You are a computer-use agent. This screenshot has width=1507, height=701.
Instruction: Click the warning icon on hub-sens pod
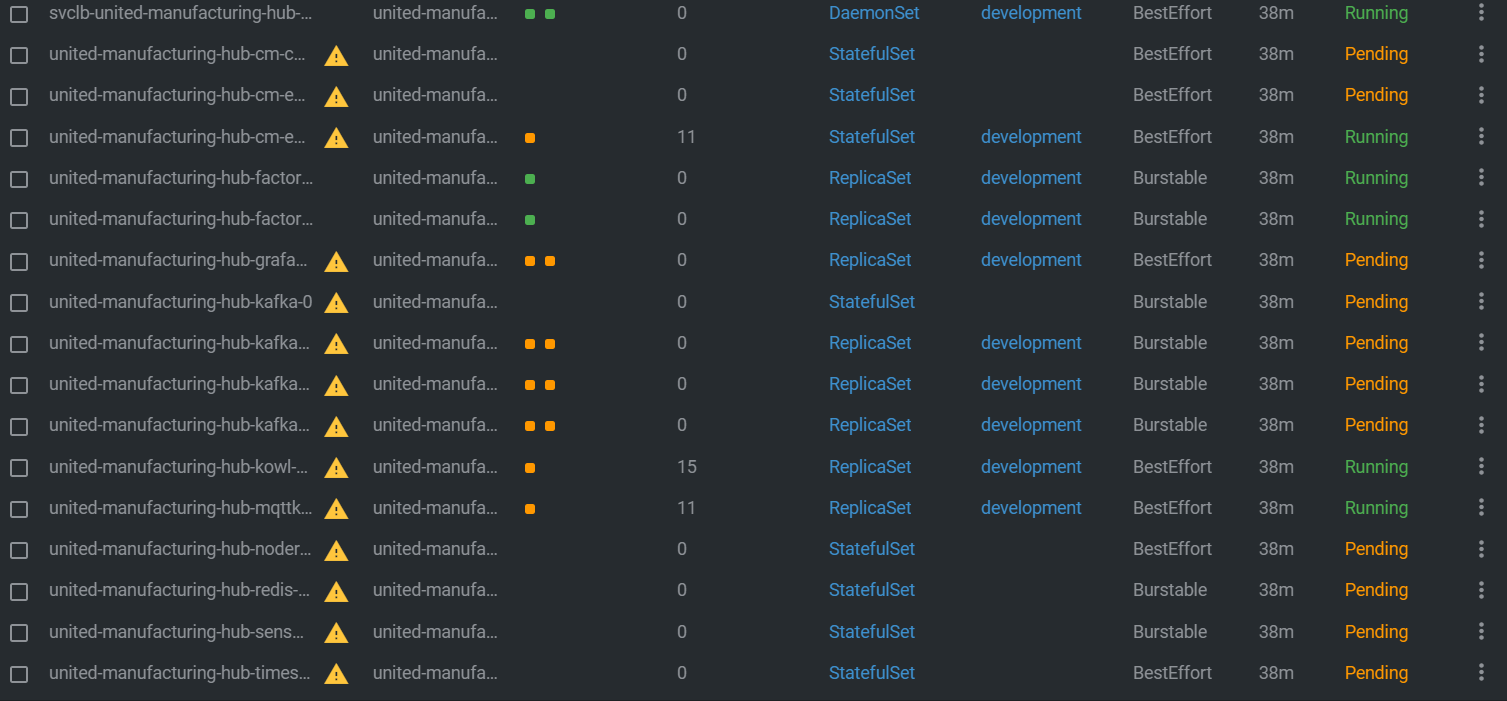point(337,633)
